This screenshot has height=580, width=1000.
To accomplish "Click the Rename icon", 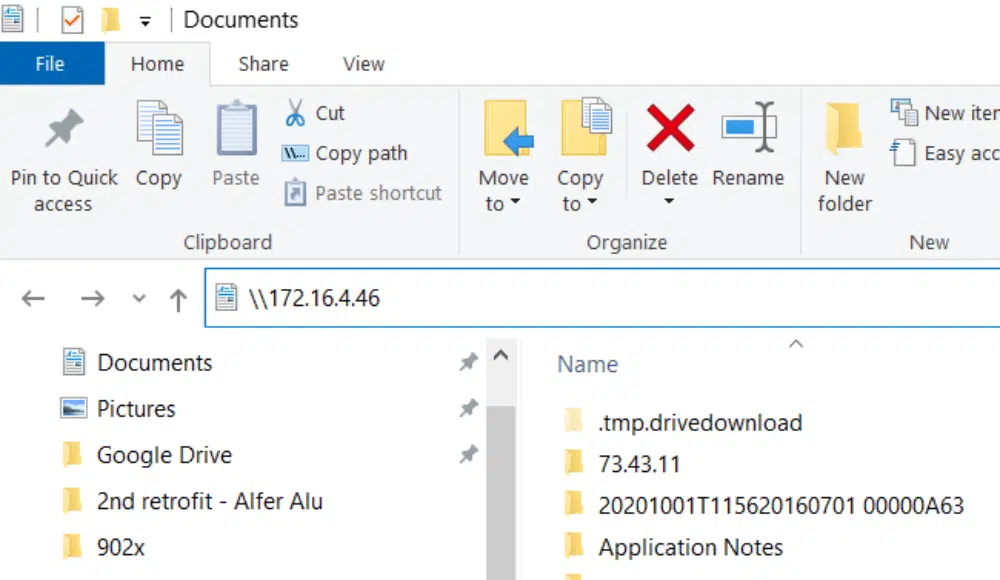I will [749, 127].
